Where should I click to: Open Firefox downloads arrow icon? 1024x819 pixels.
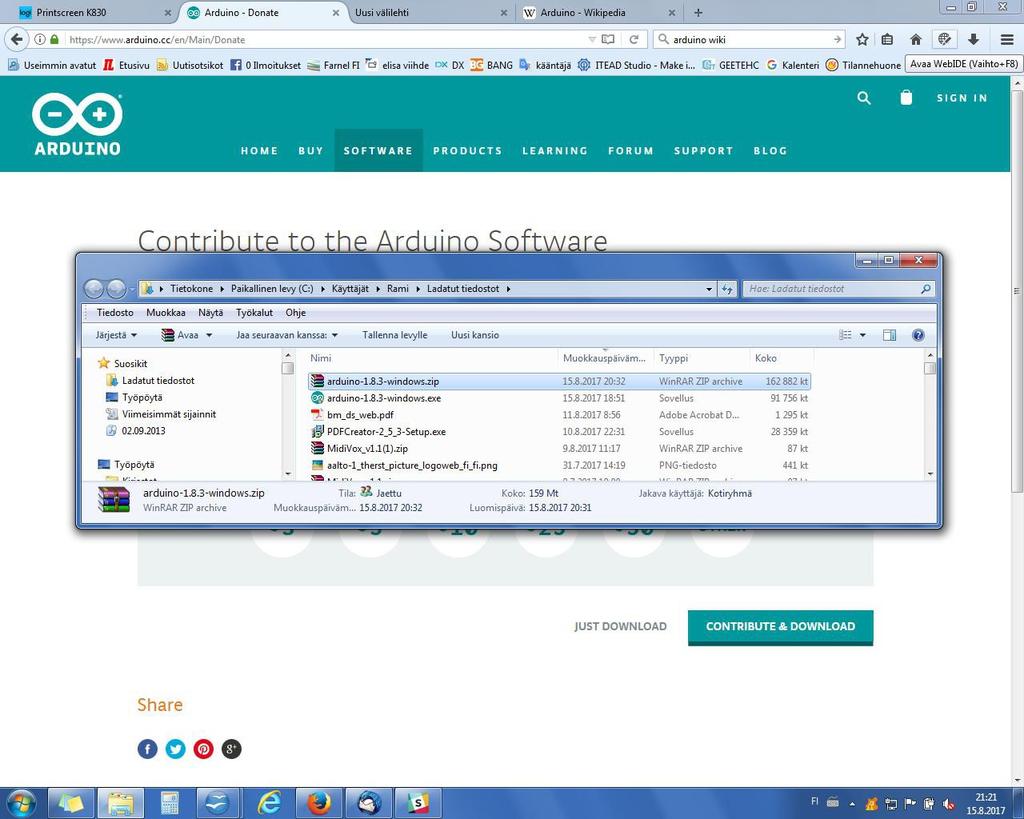973,39
